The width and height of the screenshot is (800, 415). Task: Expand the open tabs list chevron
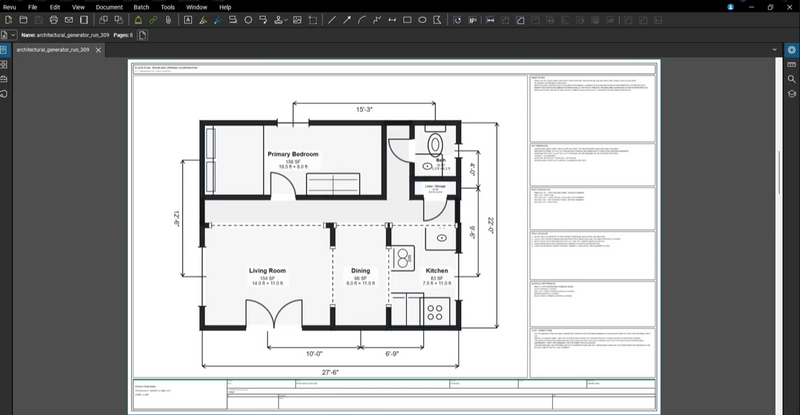774,50
